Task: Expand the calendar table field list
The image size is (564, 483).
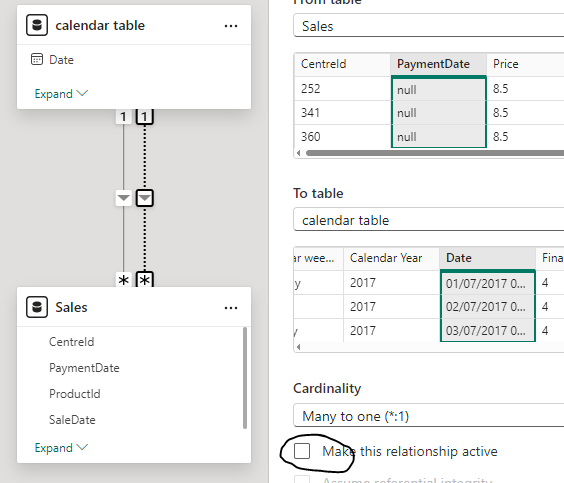Action: click(61, 94)
